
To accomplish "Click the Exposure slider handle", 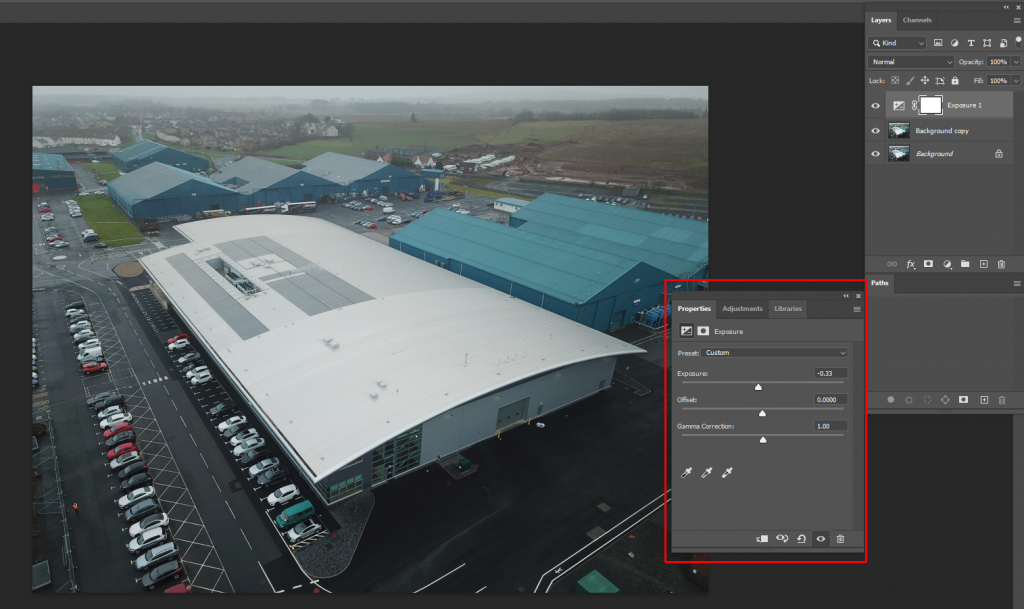I will click(758, 387).
